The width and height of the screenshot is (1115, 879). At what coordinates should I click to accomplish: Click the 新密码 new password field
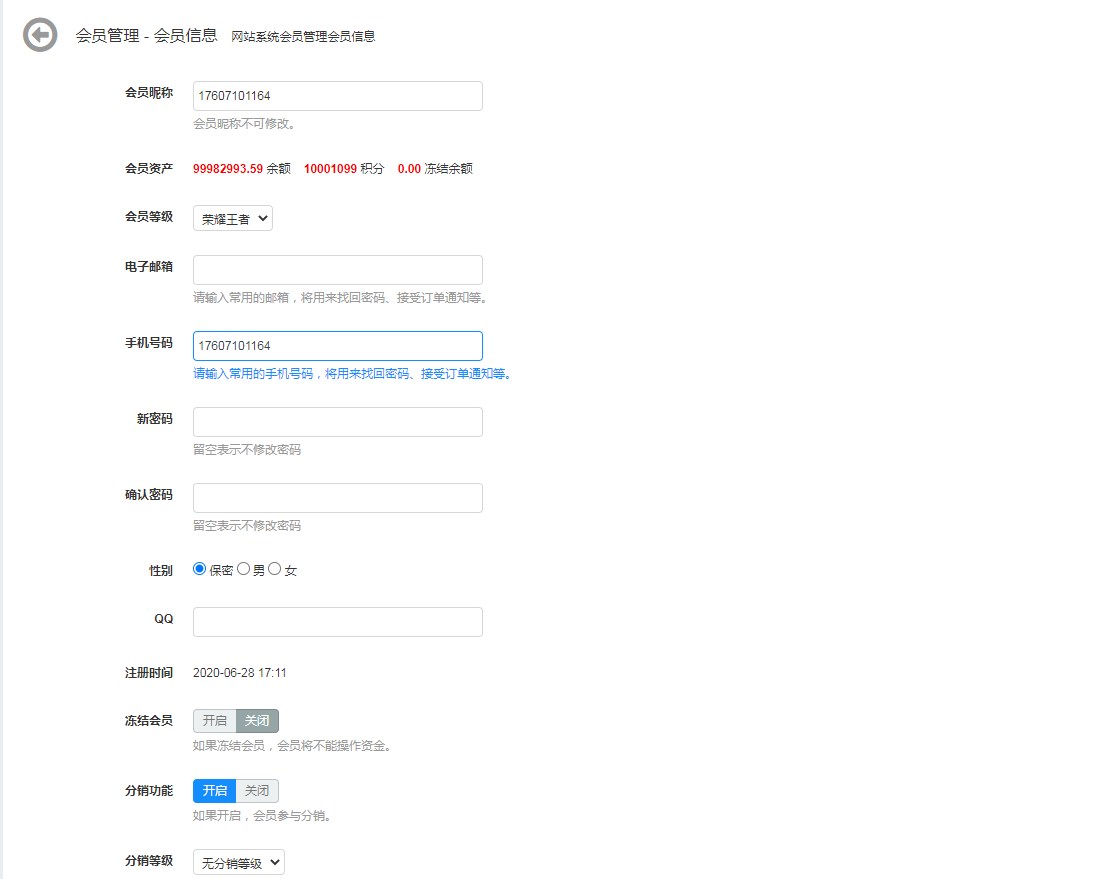coord(337,421)
